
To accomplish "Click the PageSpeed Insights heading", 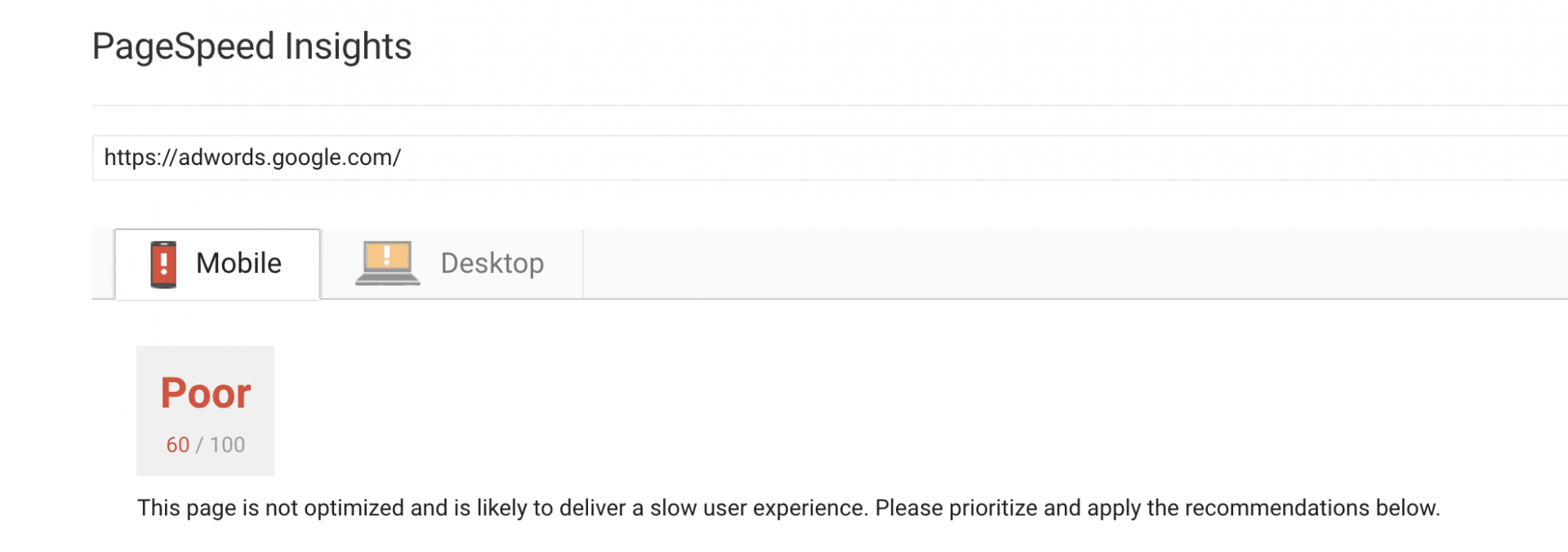I will point(252,47).
